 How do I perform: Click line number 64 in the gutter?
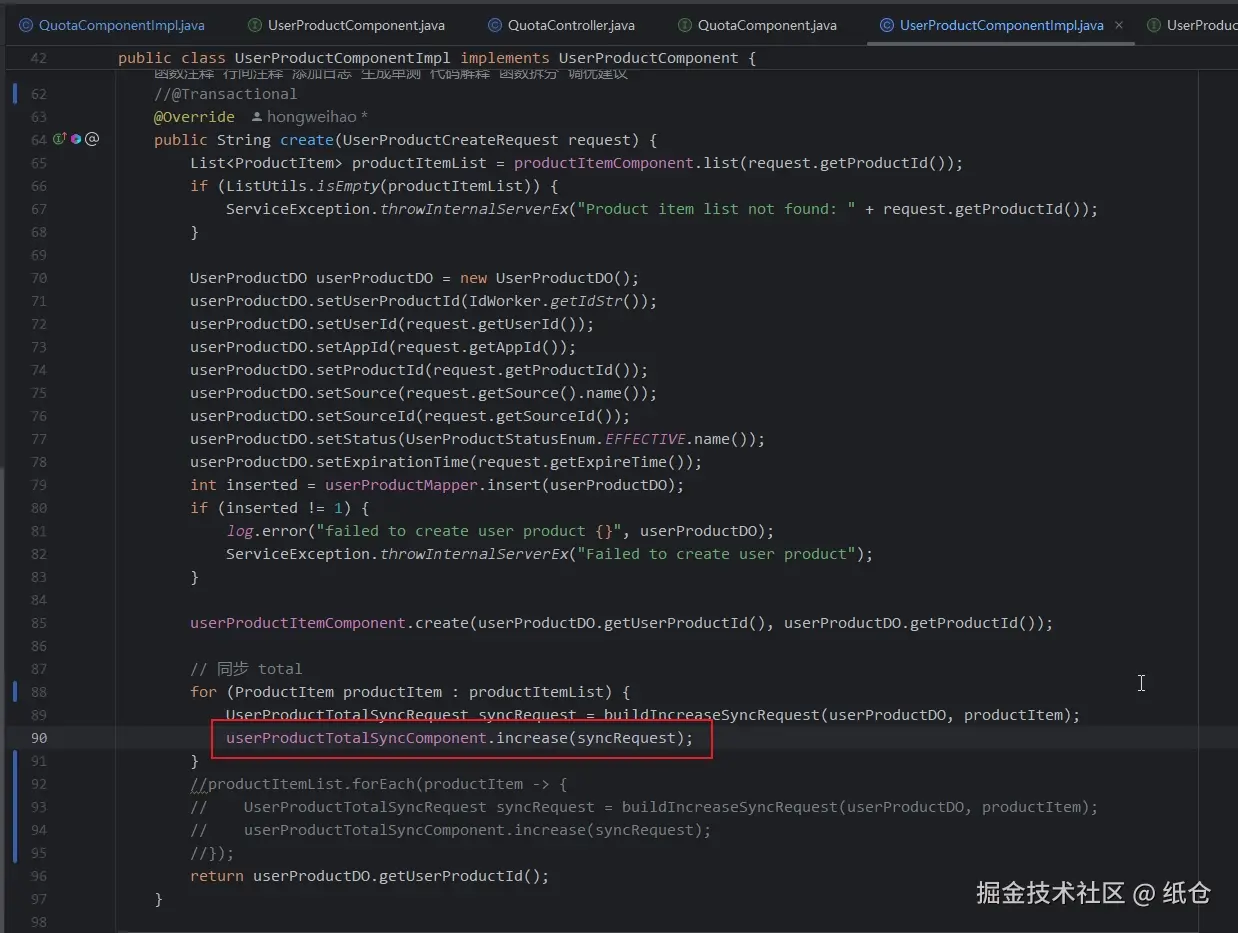pyautogui.click(x=38, y=140)
